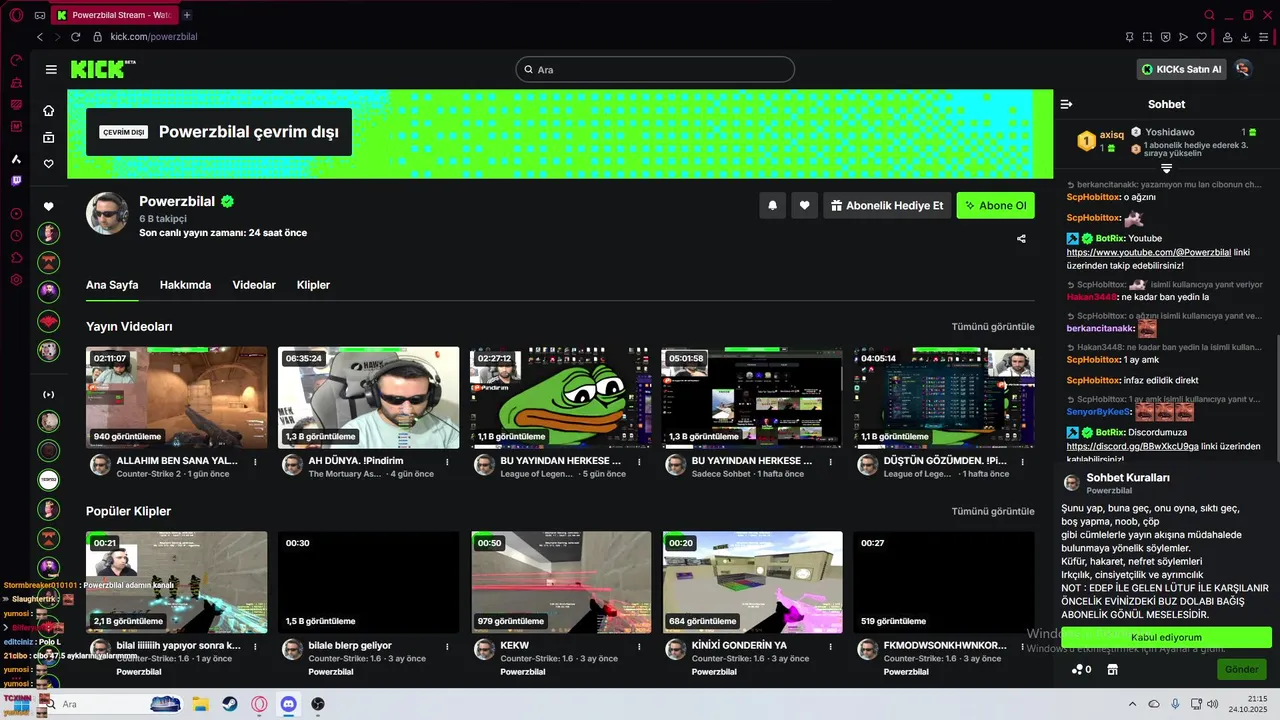The image size is (1280, 720).
Task: Open Powerzbilal profile avatar
Action: [x=107, y=213]
